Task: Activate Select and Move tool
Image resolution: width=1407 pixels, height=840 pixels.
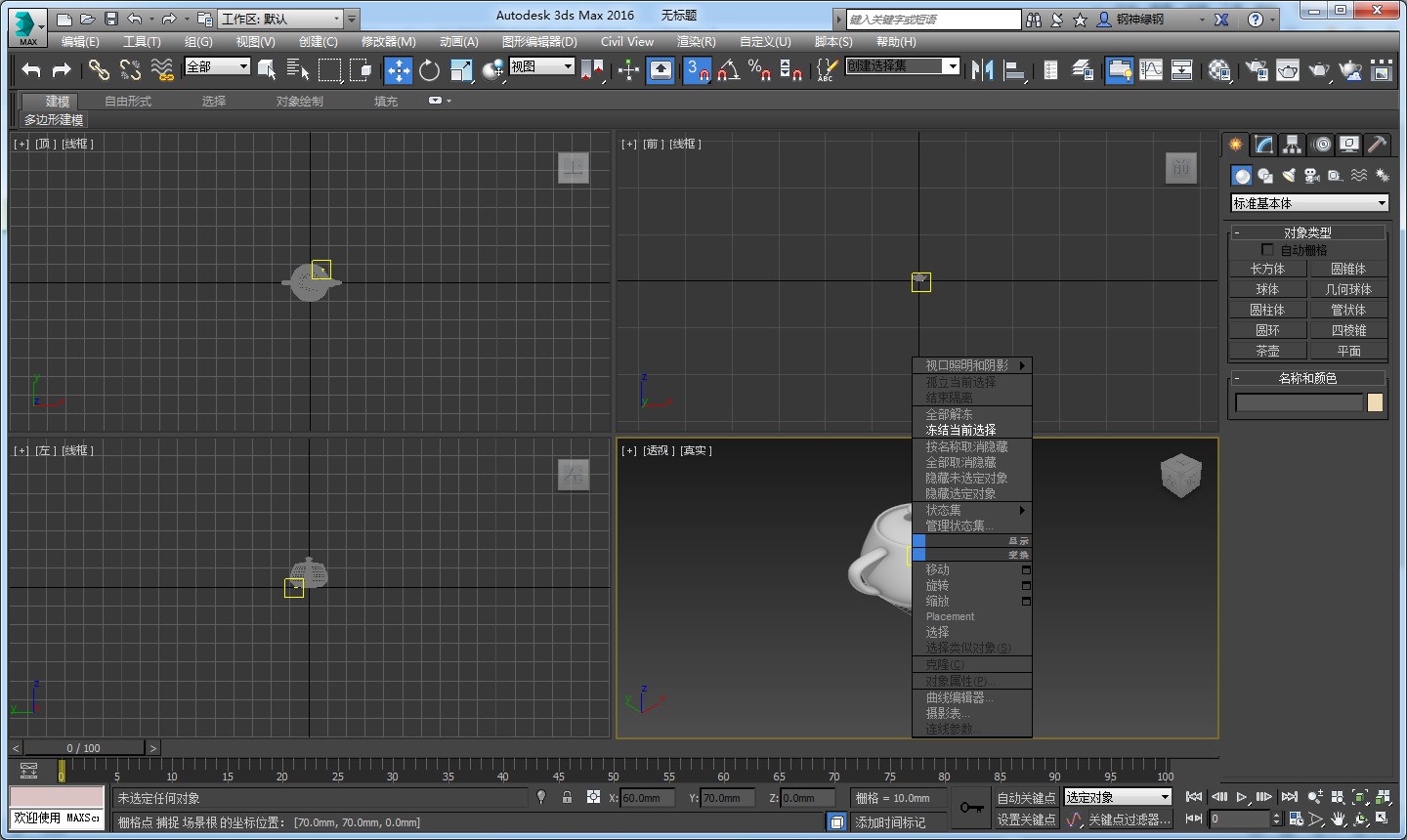Action: (x=399, y=69)
